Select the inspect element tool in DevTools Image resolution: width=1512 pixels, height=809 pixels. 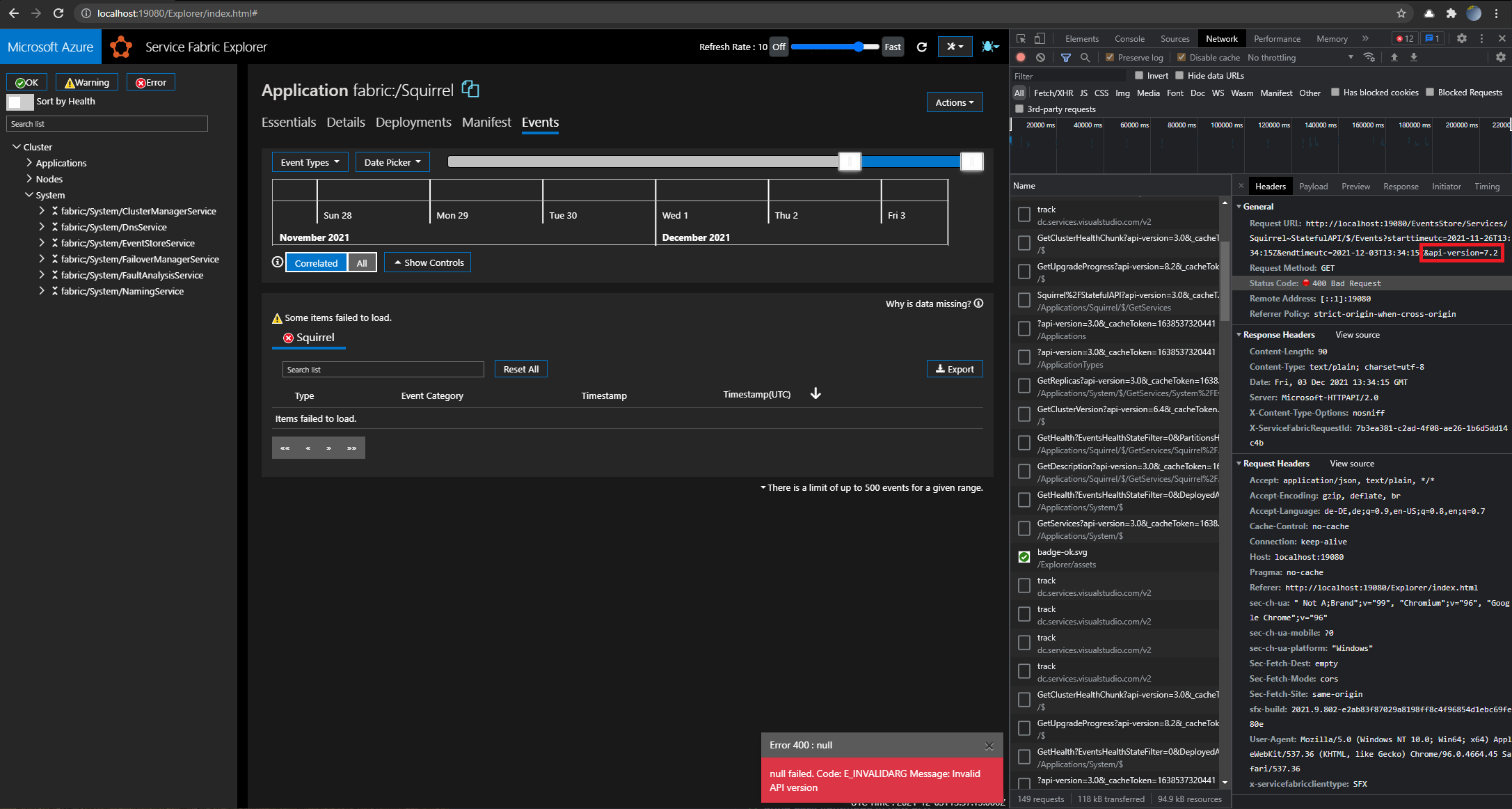pyautogui.click(x=1020, y=38)
